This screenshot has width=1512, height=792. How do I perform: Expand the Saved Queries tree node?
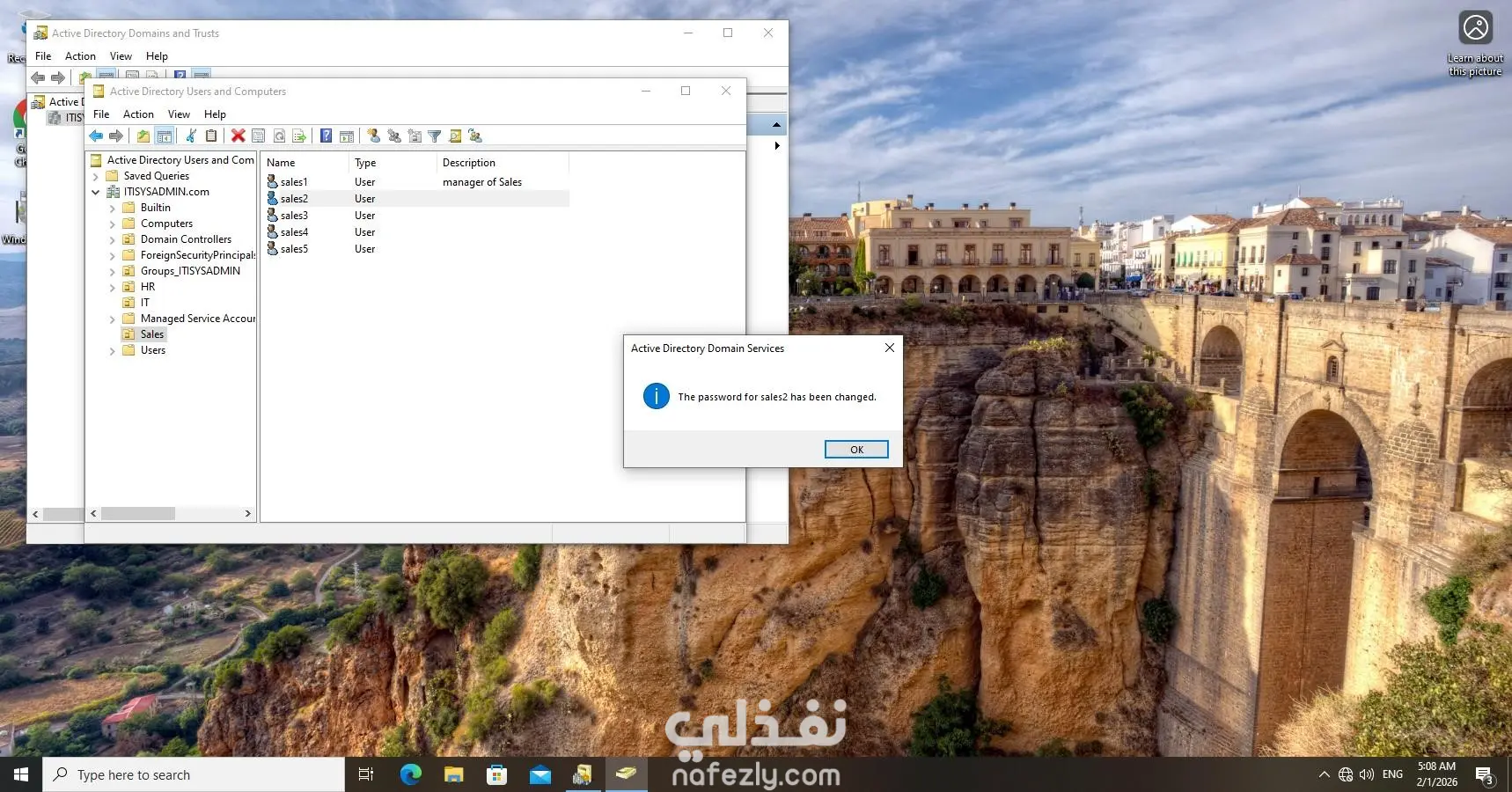(96, 176)
